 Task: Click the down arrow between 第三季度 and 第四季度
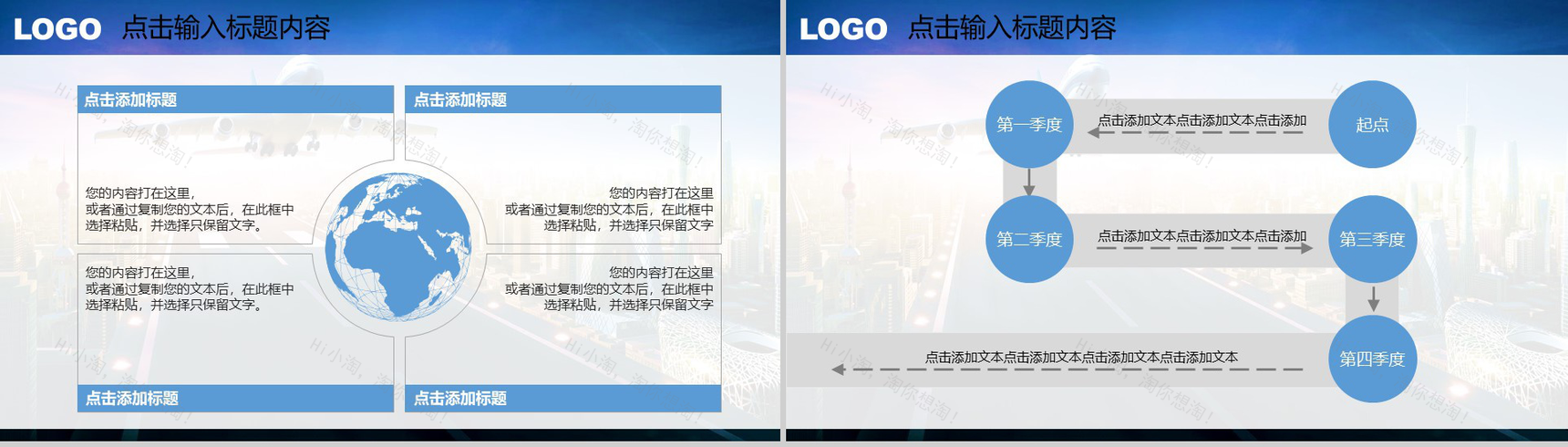click(1373, 298)
